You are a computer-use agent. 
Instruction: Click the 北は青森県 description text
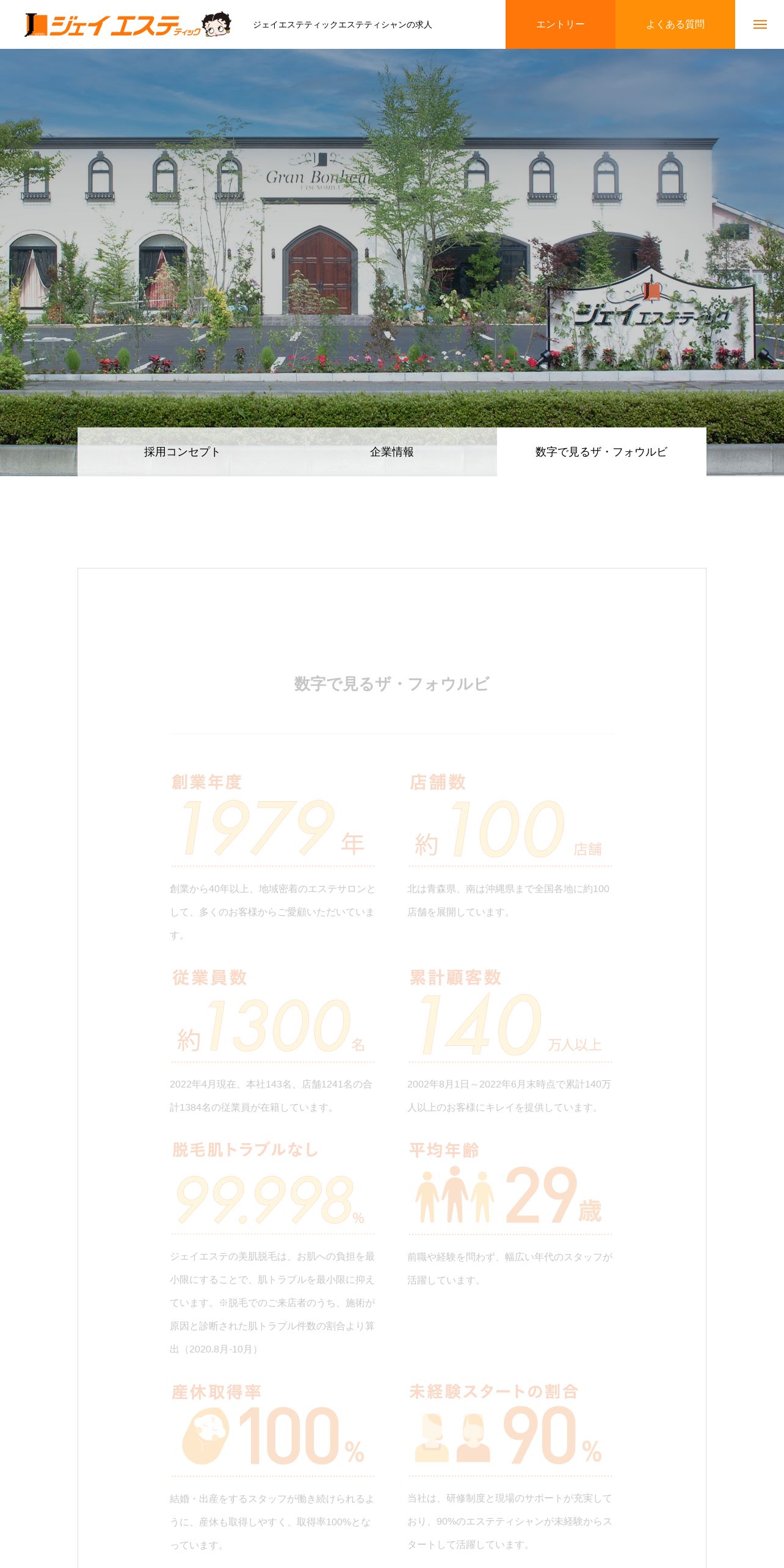(509, 901)
